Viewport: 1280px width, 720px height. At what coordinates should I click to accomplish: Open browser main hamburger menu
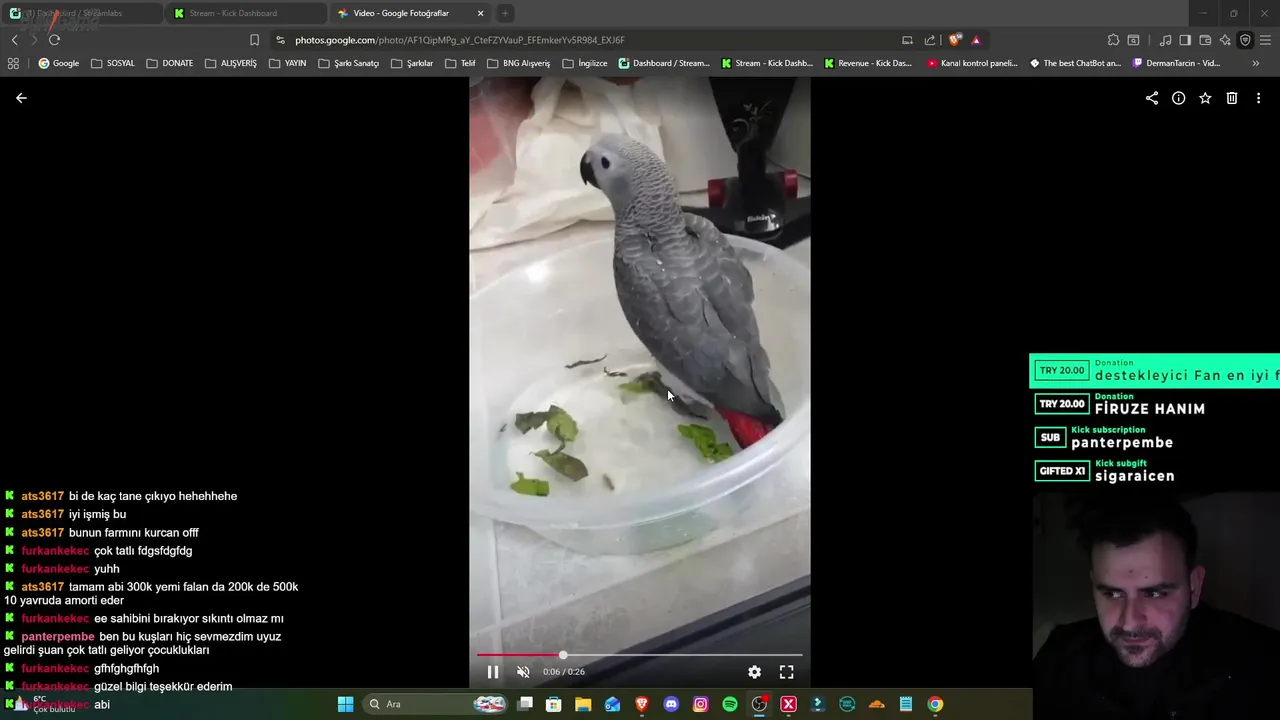tap(1266, 40)
